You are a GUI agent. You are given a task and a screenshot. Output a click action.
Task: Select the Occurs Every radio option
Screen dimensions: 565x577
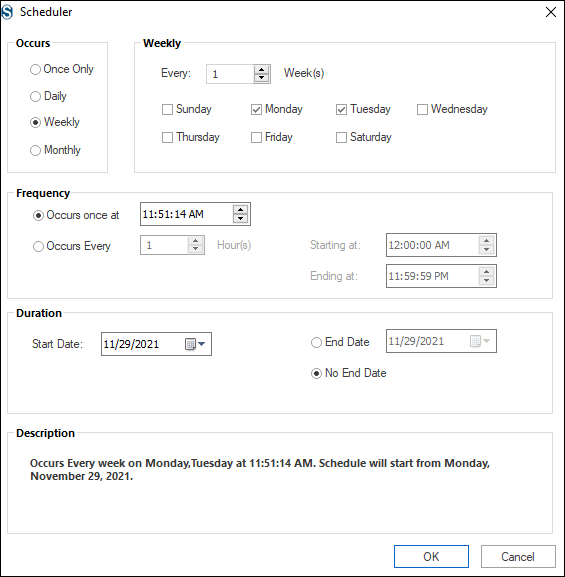coord(72,246)
